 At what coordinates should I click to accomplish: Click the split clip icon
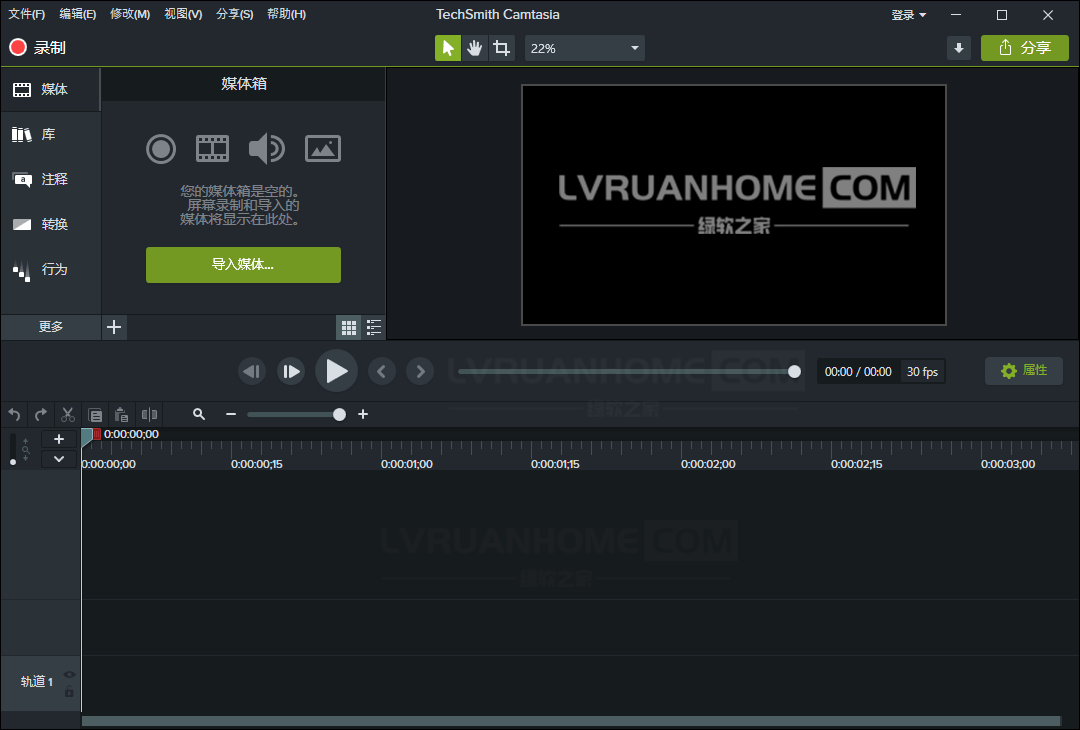149,414
